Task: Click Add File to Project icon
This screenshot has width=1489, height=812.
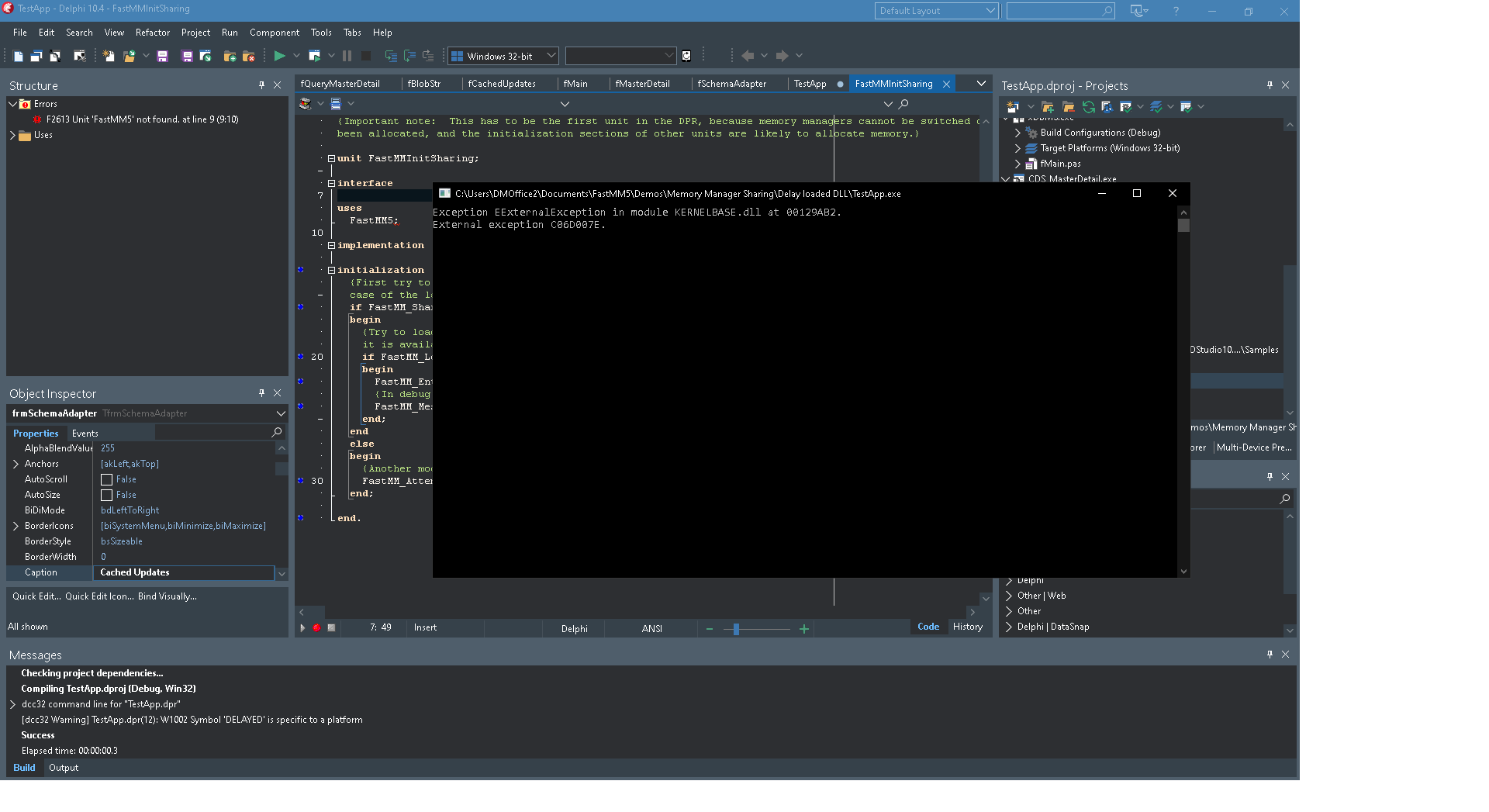Action: (x=230, y=56)
